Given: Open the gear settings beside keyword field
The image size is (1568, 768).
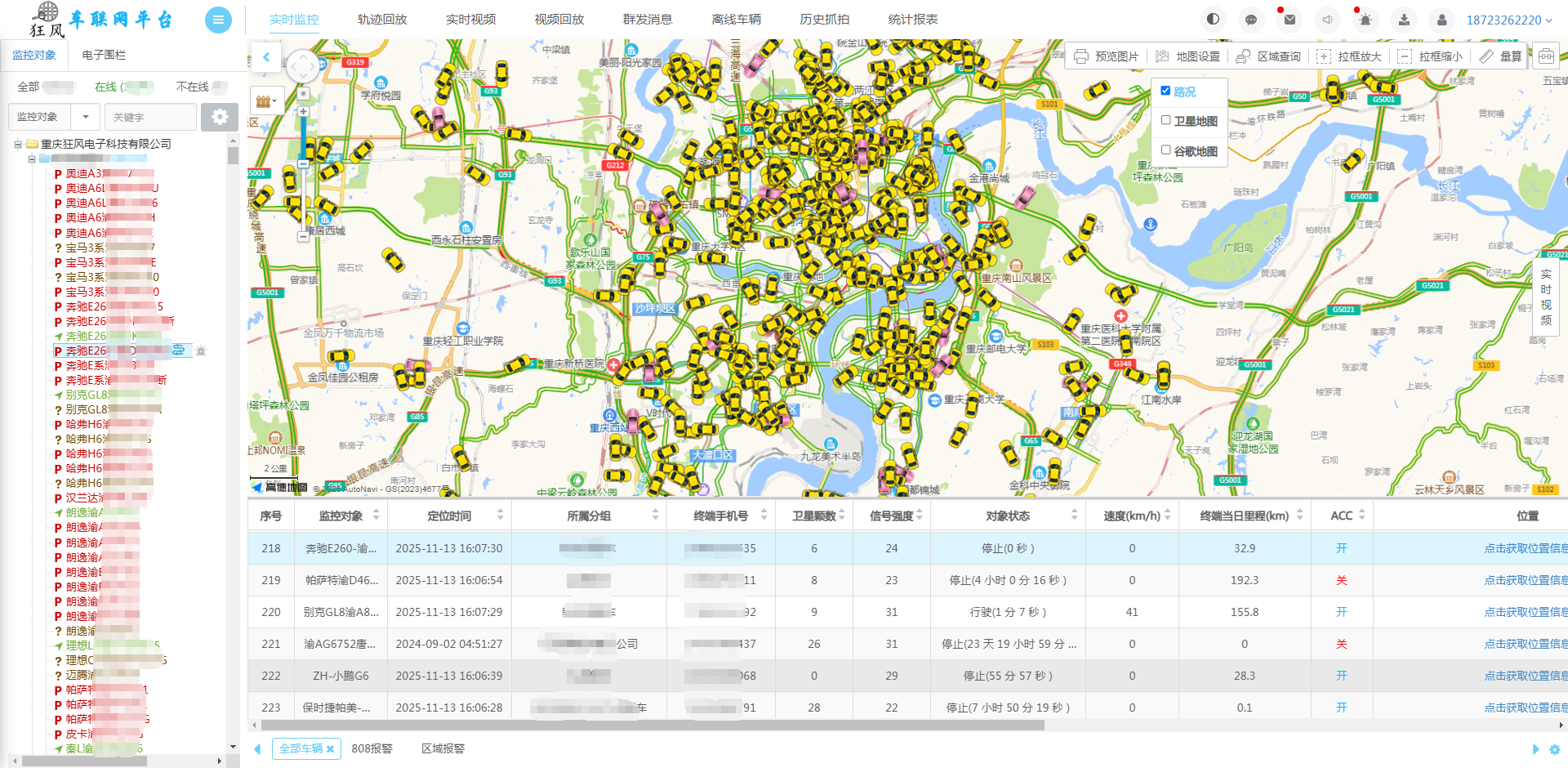Looking at the screenshot, I should [x=220, y=117].
